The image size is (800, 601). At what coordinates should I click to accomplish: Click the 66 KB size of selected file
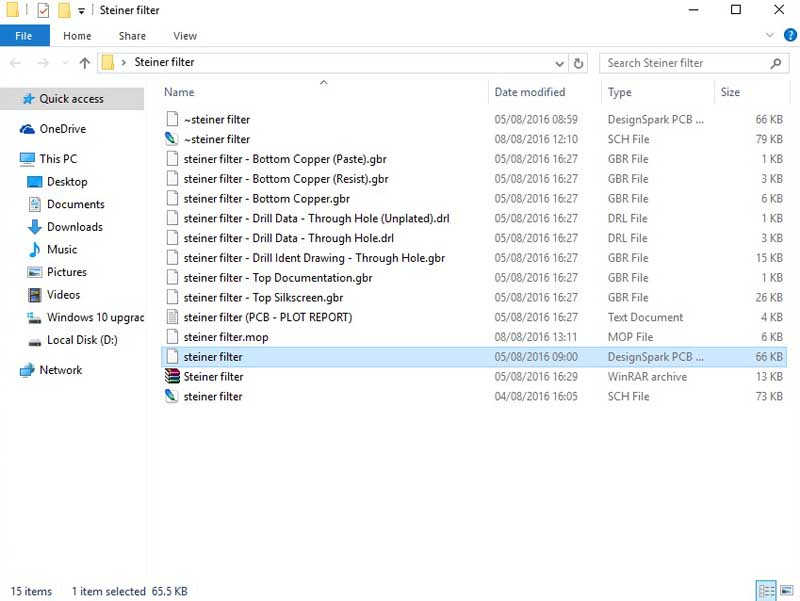click(768, 357)
